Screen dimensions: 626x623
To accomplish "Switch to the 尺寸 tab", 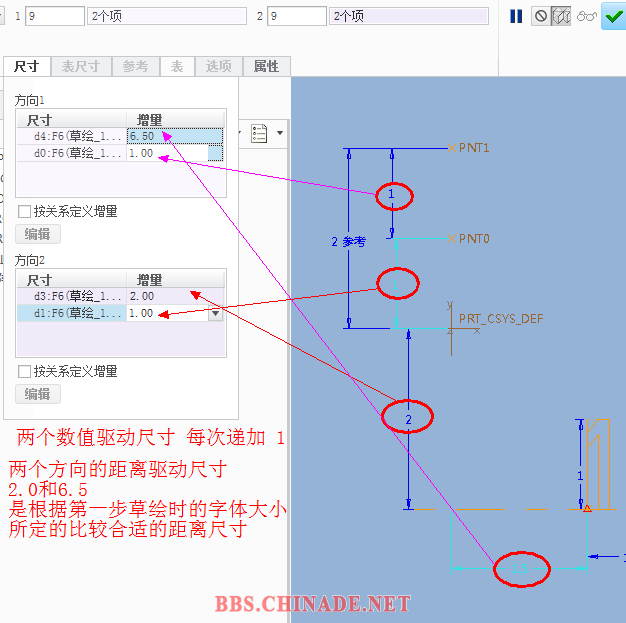I will pyautogui.click(x=27, y=66).
